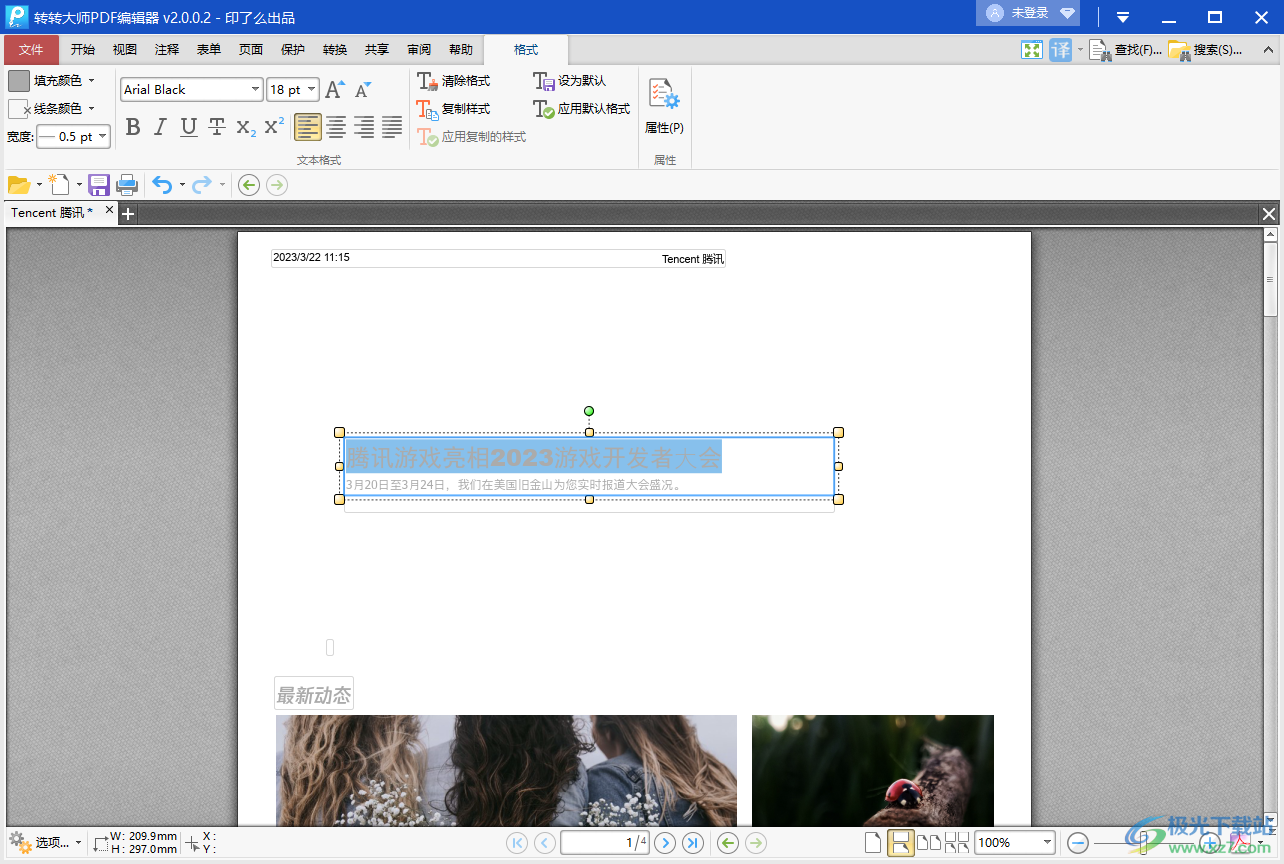Switch to 表单 ribbon tab
Screen dimensions: 1284x864
coord(209,50)
